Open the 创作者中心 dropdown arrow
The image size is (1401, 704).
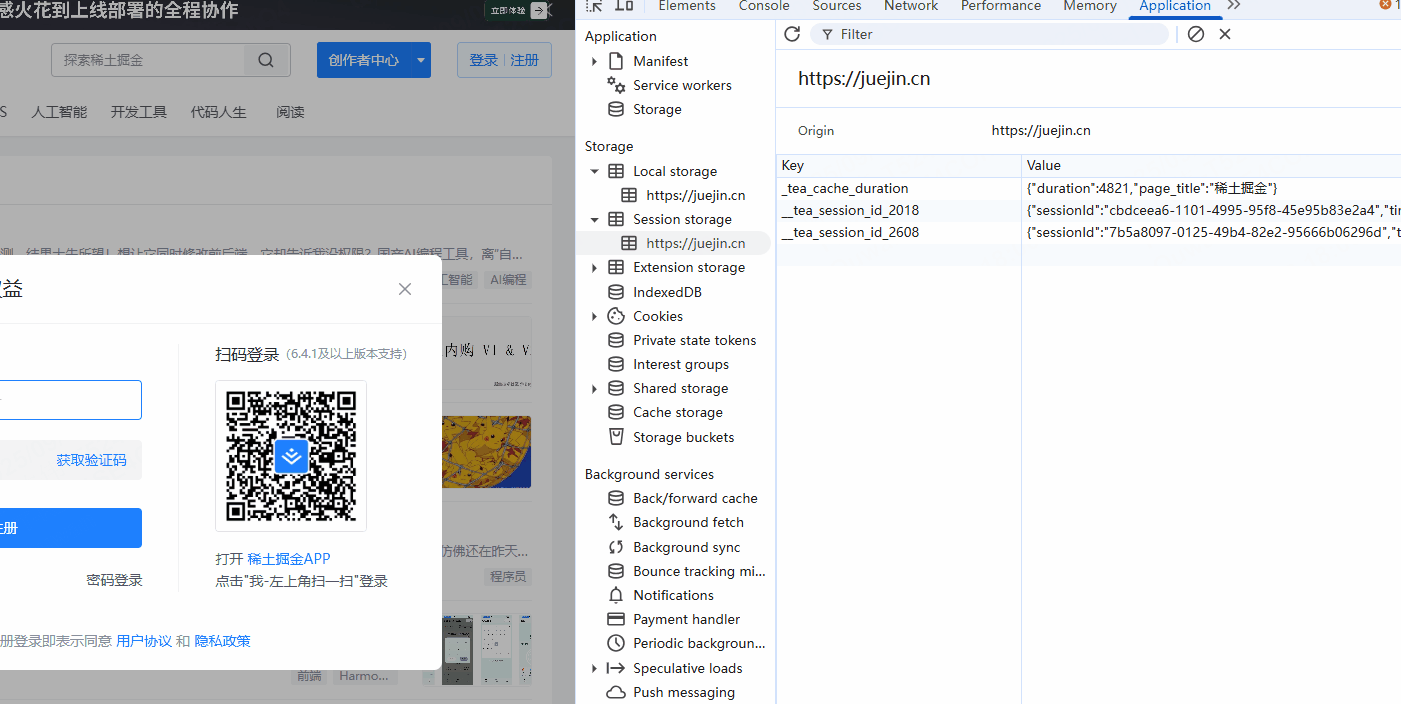tap(420, 59)
